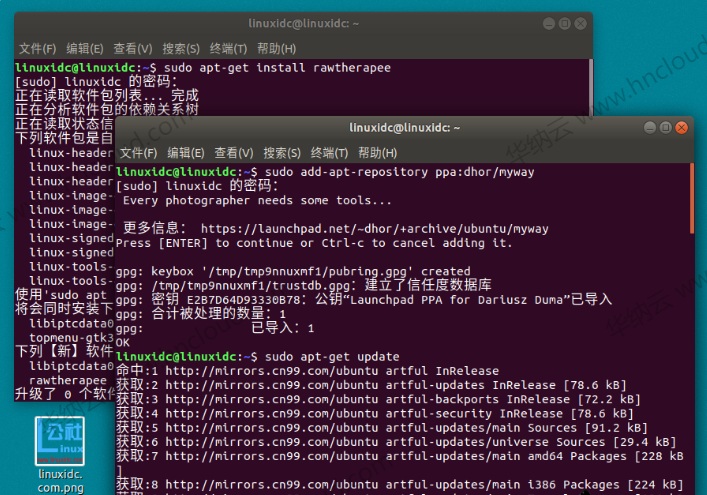The image size is (707, 495).
Task: Click the gpg keybox pubring.gpg created line
Action: click(x=293, y=271)
